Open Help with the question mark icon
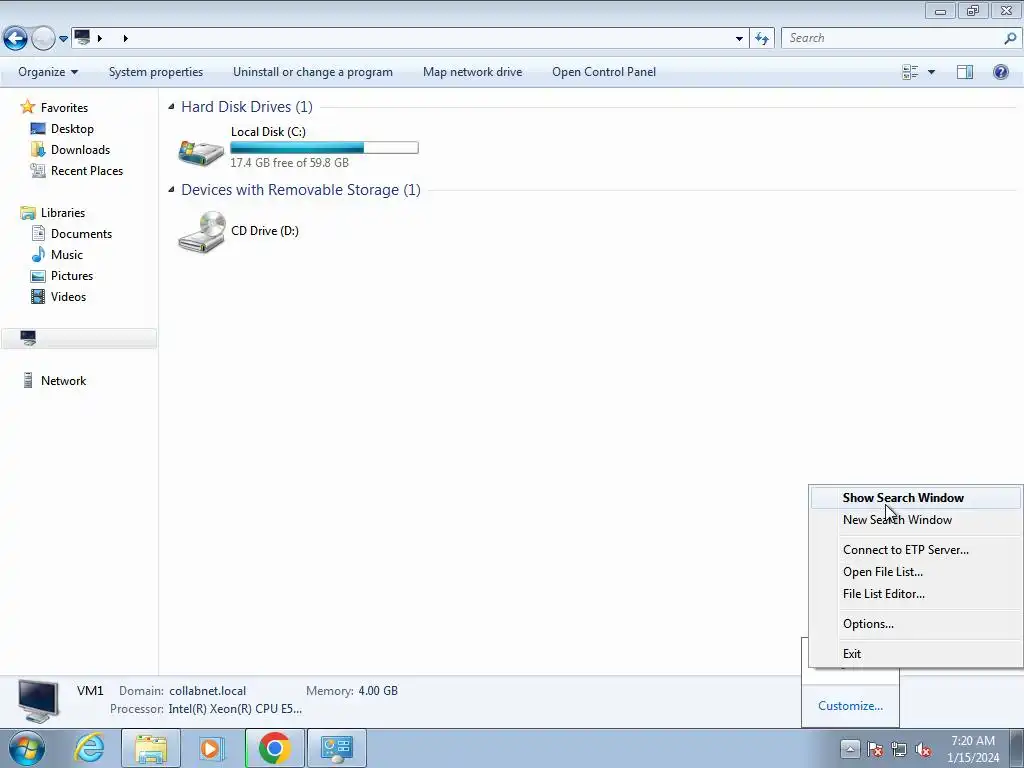The height and width of the screenshot is (768, 1024). pyautogui.click(x=1000, y=72)
